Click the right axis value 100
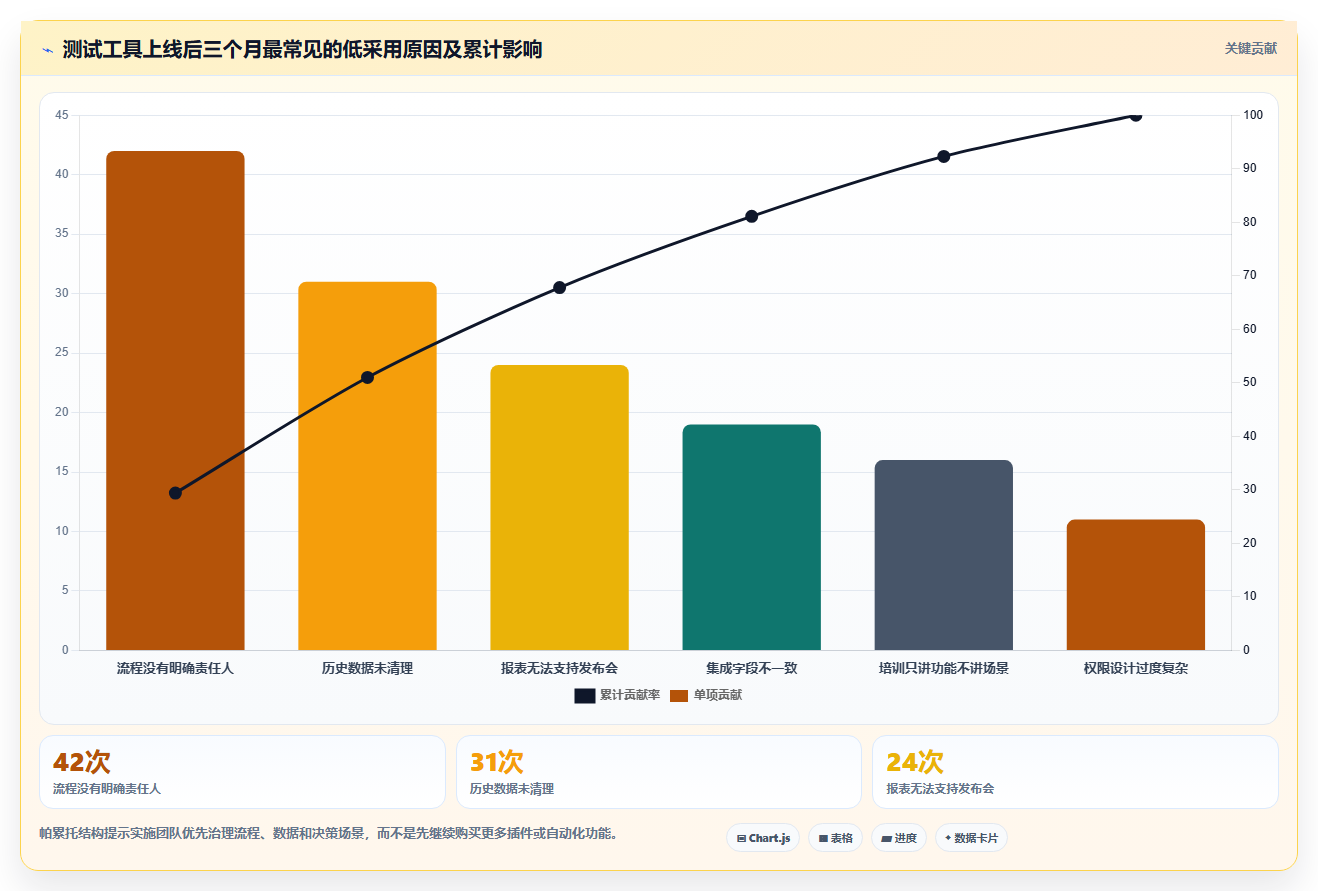 tap(1253, 115)
